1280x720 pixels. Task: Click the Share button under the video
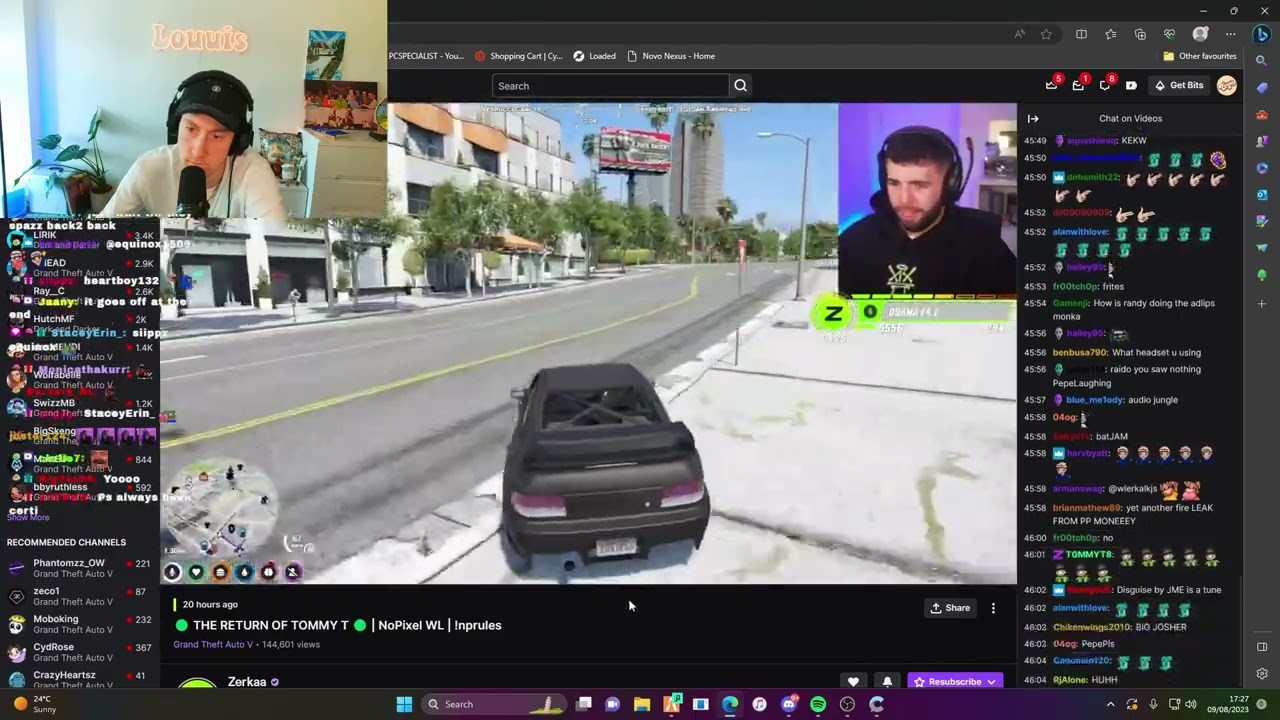950,608
